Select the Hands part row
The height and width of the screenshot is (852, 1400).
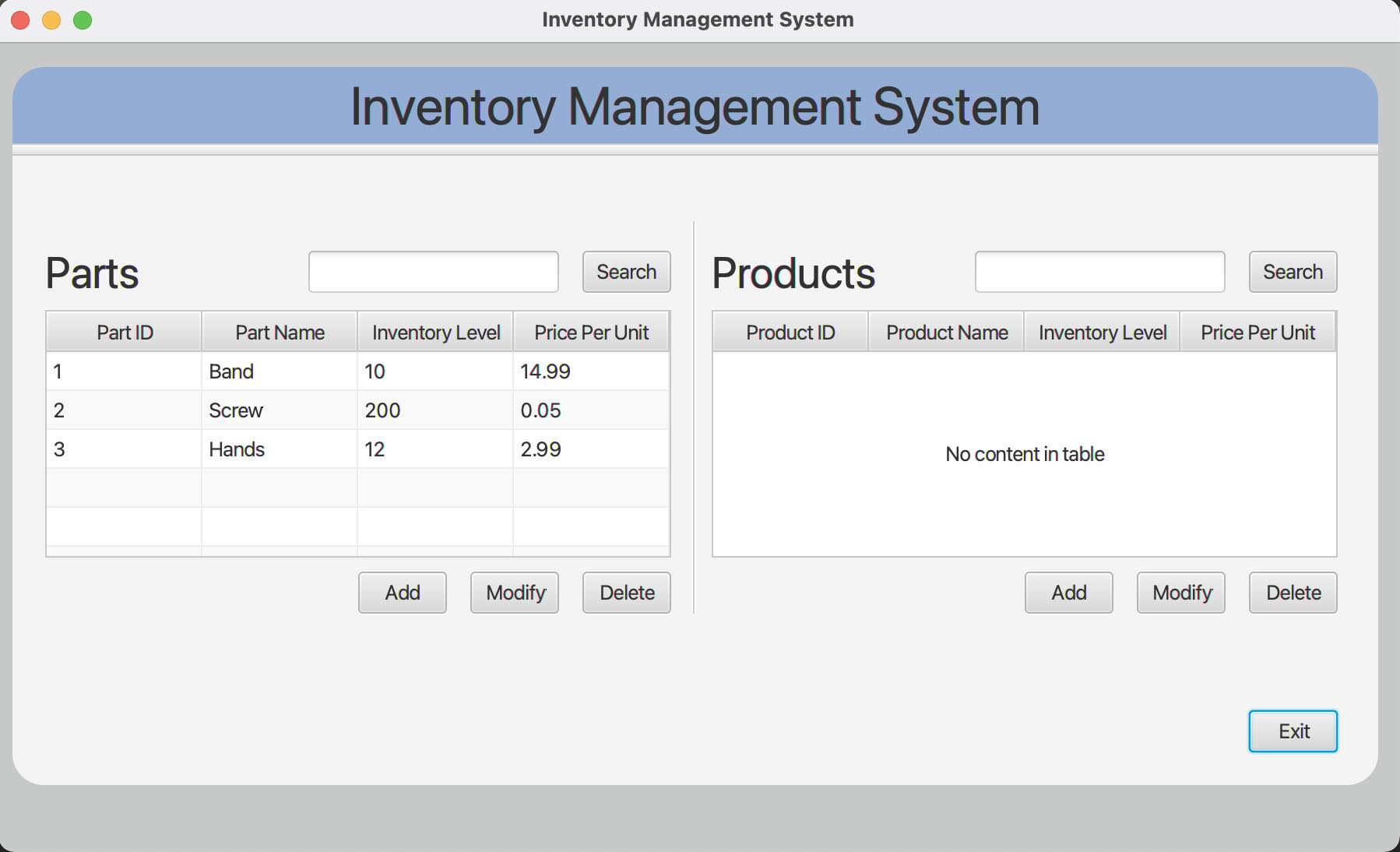(x=311, y=449)
